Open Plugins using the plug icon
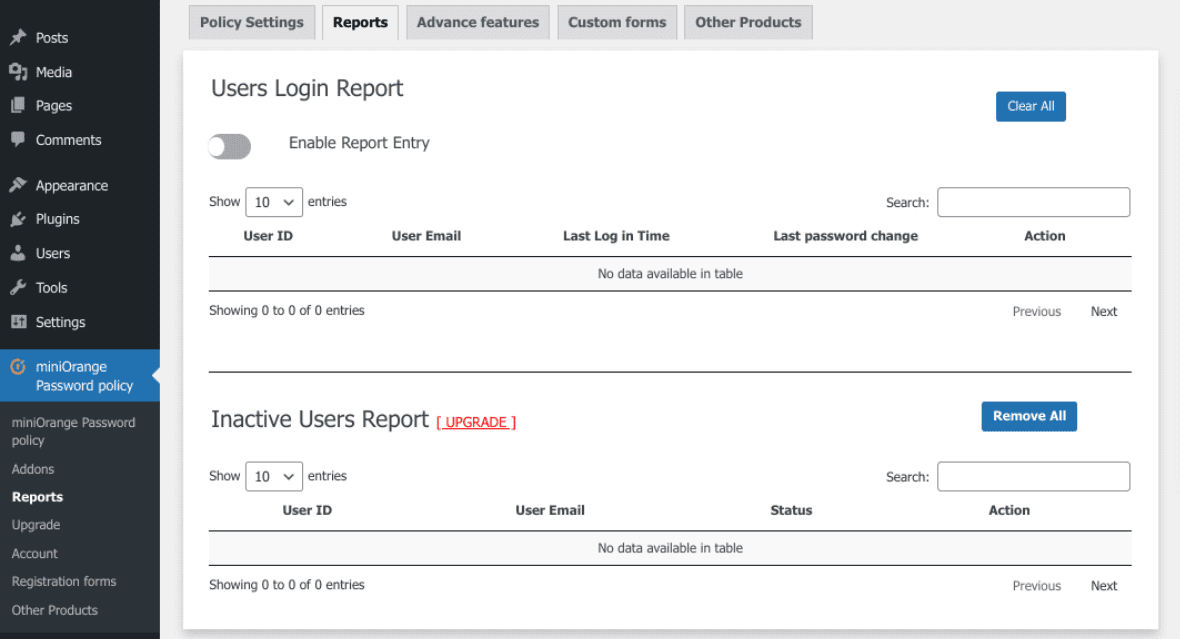1180x639 pixels. (x=17, y=218)
